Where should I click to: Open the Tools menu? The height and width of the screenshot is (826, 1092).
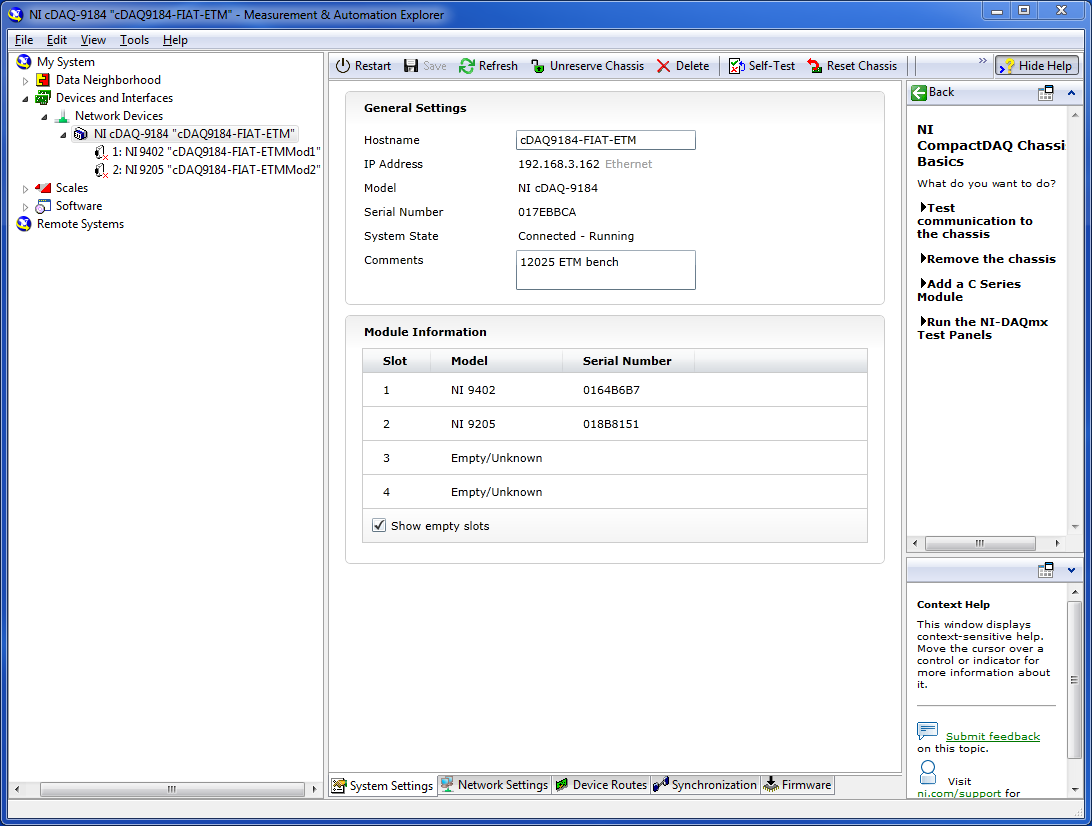[x=134, y=40]
